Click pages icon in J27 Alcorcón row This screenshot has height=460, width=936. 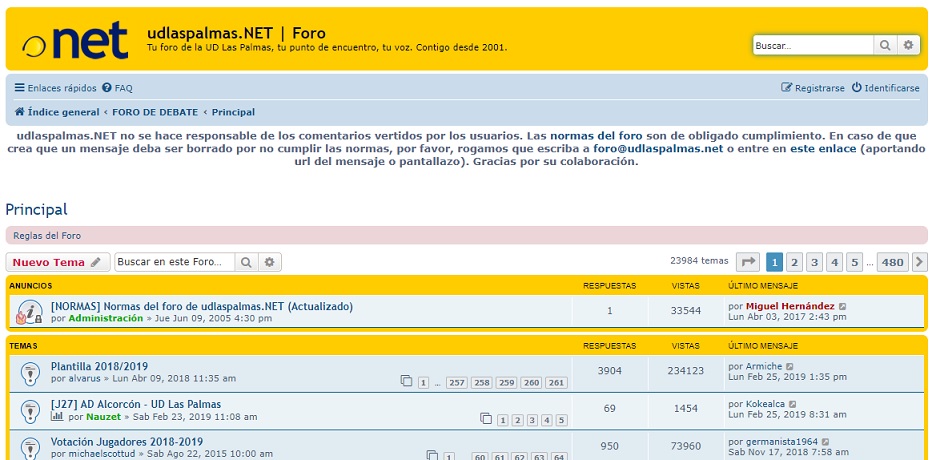[486, 418]
